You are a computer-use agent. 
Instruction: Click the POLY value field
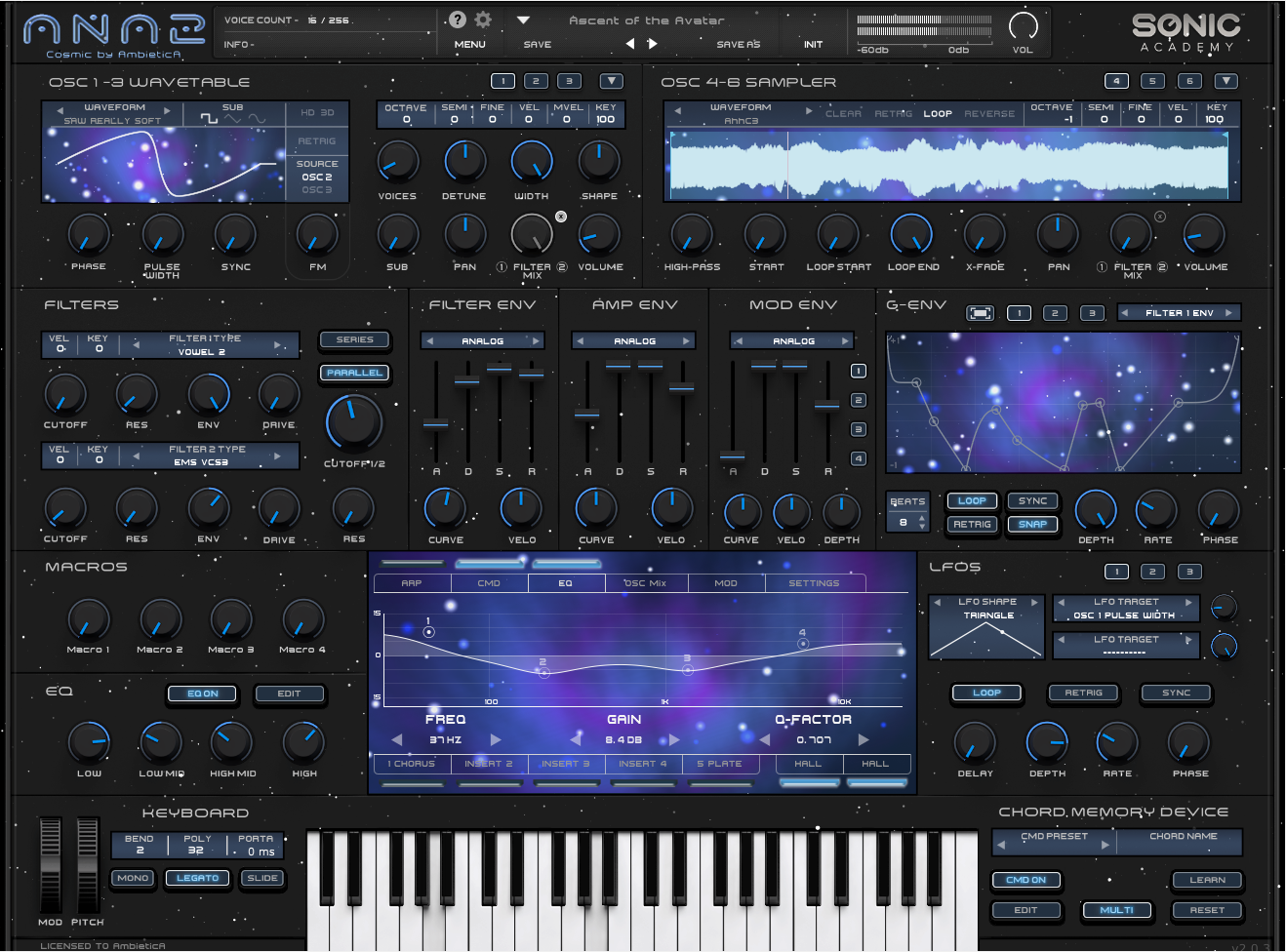tap(196, 851)
